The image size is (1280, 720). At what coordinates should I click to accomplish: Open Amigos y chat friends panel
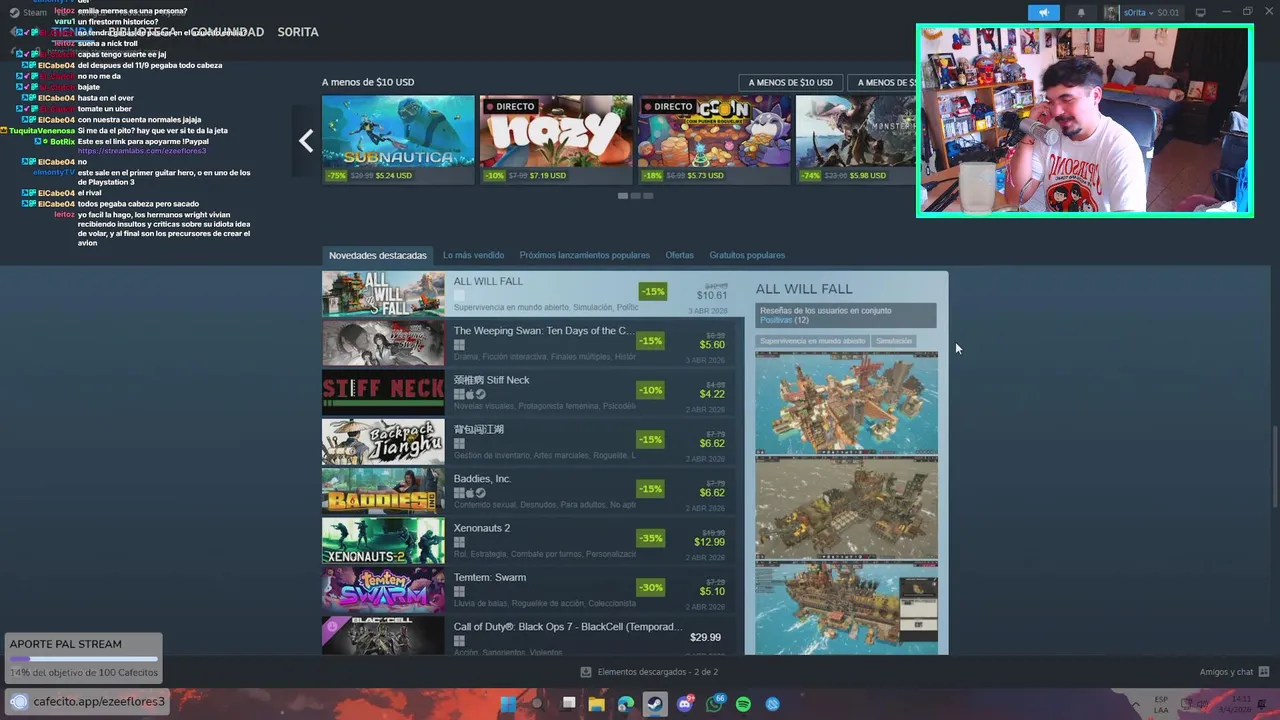click(x=1234, y=672)
